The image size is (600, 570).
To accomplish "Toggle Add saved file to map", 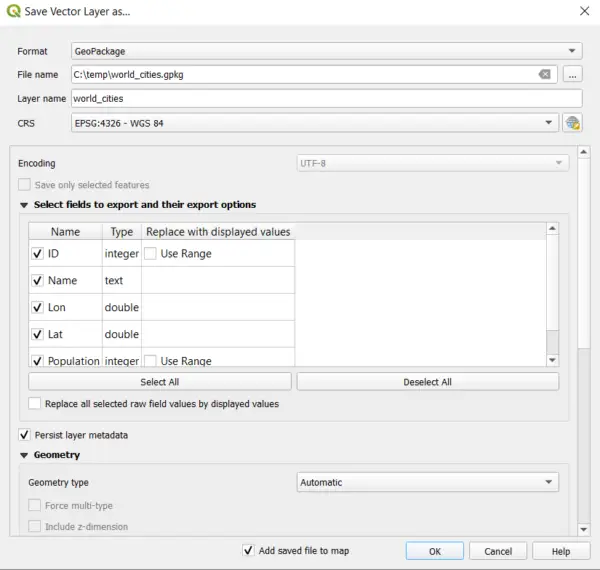I will [249, 550].
